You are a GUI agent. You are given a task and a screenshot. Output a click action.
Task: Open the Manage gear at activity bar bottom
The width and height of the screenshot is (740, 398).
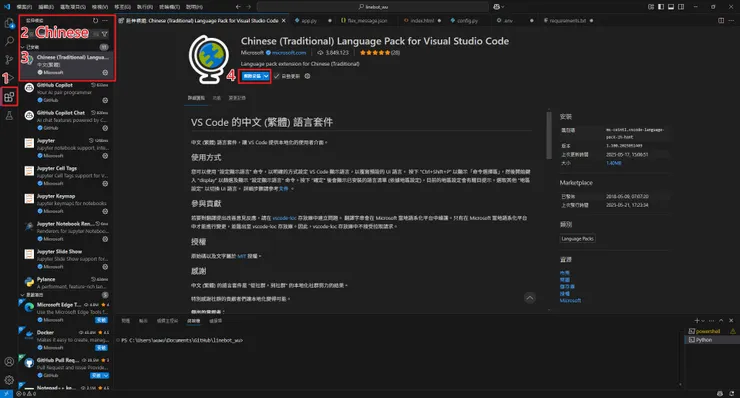[9, 380]
